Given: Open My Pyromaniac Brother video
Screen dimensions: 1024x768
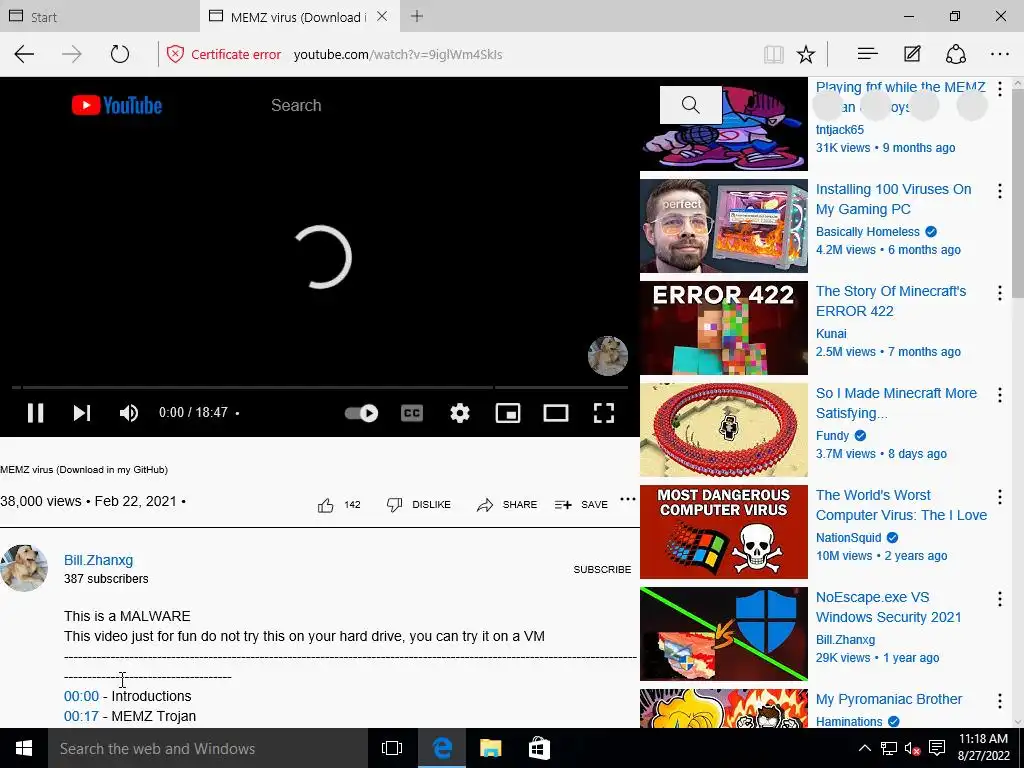Looking at the screenshot, I should [x=889, y=699].
